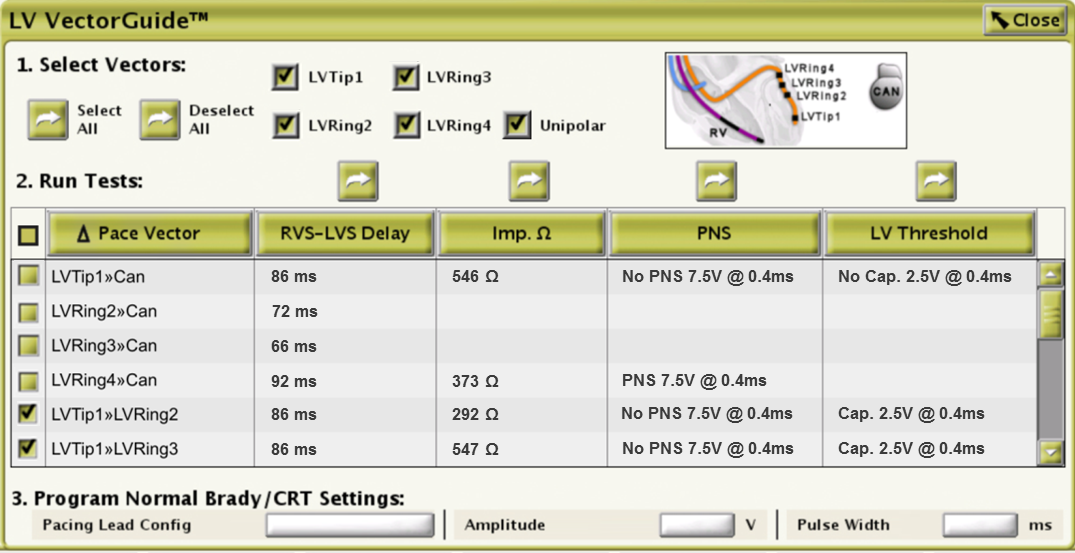Run the Impedance test arrow icon

(x=530, y=181)
